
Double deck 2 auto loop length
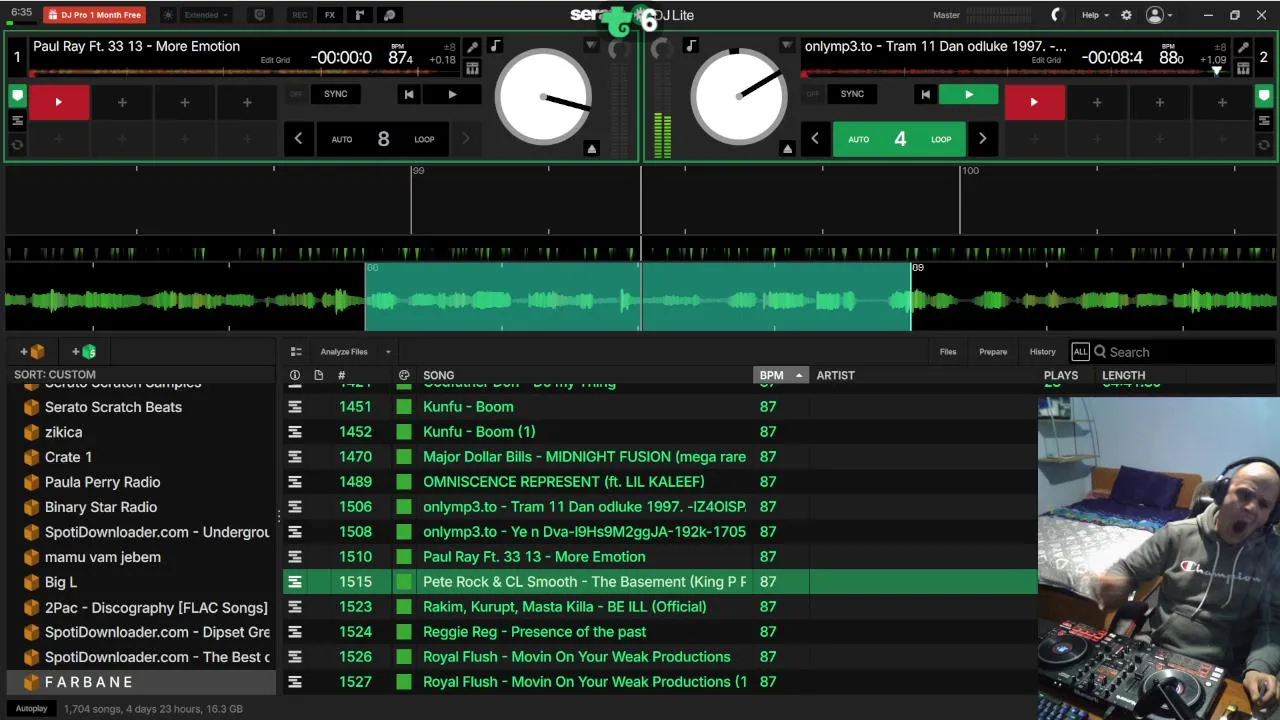[x=982, y=139]
